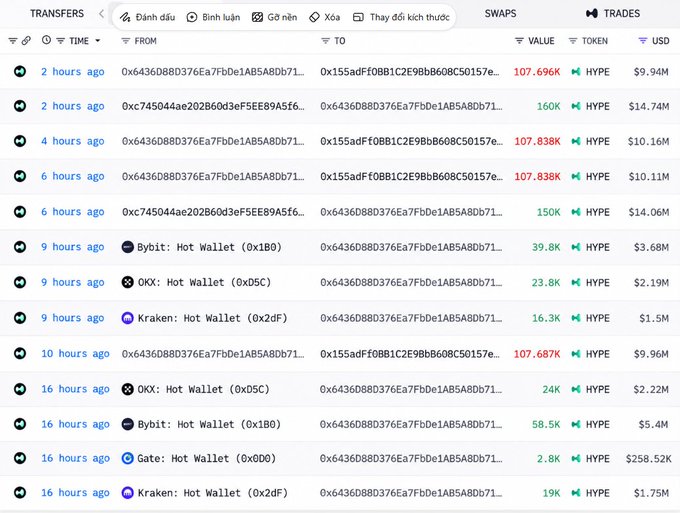
Task: Click the filter icon left of link icon
Action: point(13,41)
